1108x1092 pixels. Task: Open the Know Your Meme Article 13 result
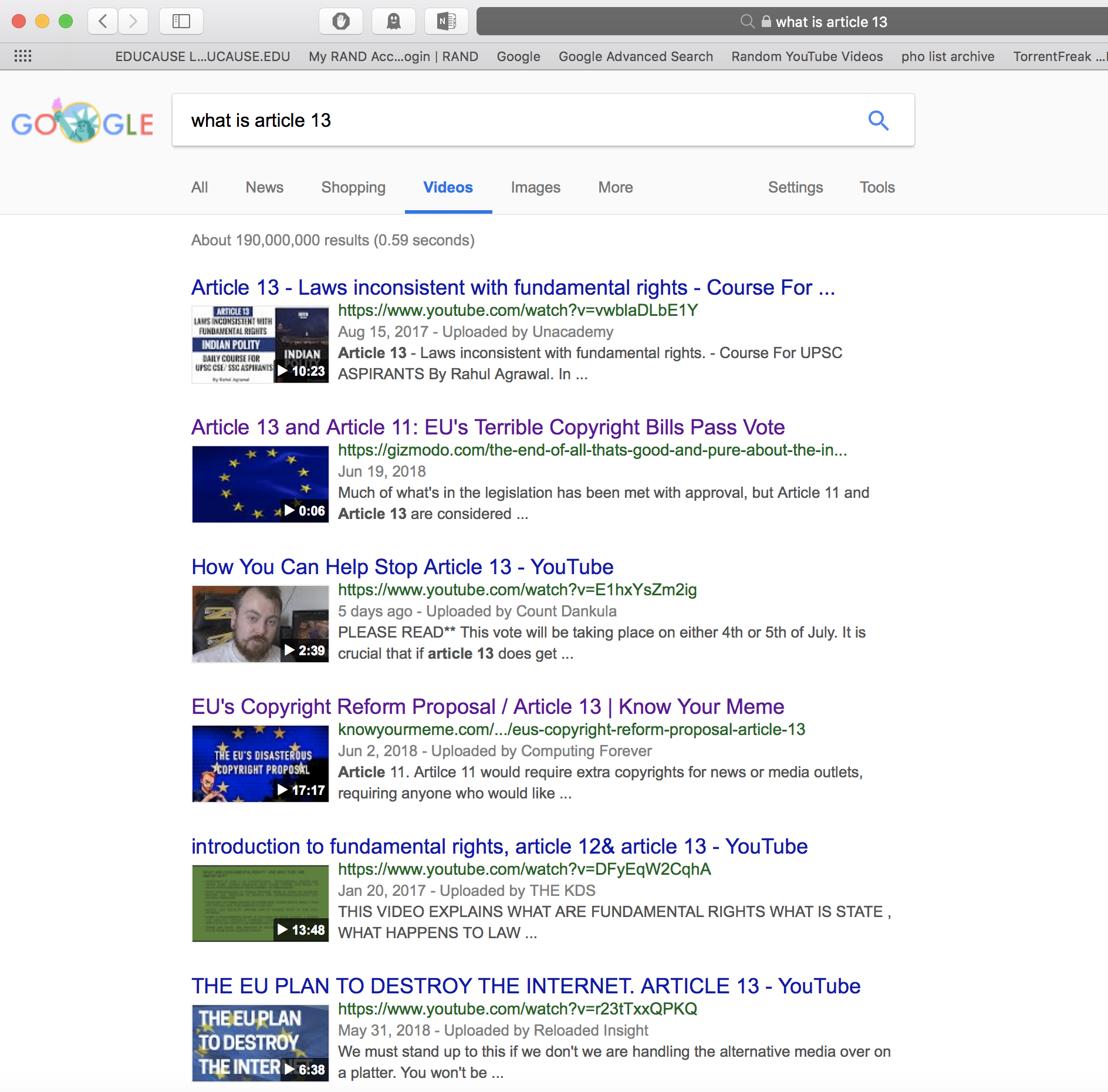[488, 707]
